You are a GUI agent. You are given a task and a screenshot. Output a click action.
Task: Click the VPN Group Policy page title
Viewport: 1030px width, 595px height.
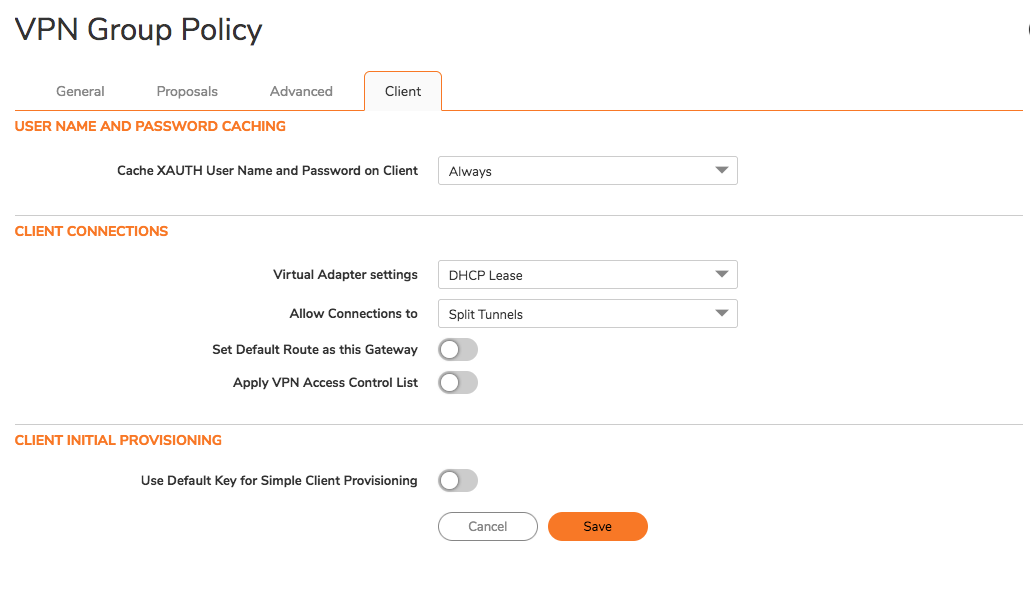point(137,29)
